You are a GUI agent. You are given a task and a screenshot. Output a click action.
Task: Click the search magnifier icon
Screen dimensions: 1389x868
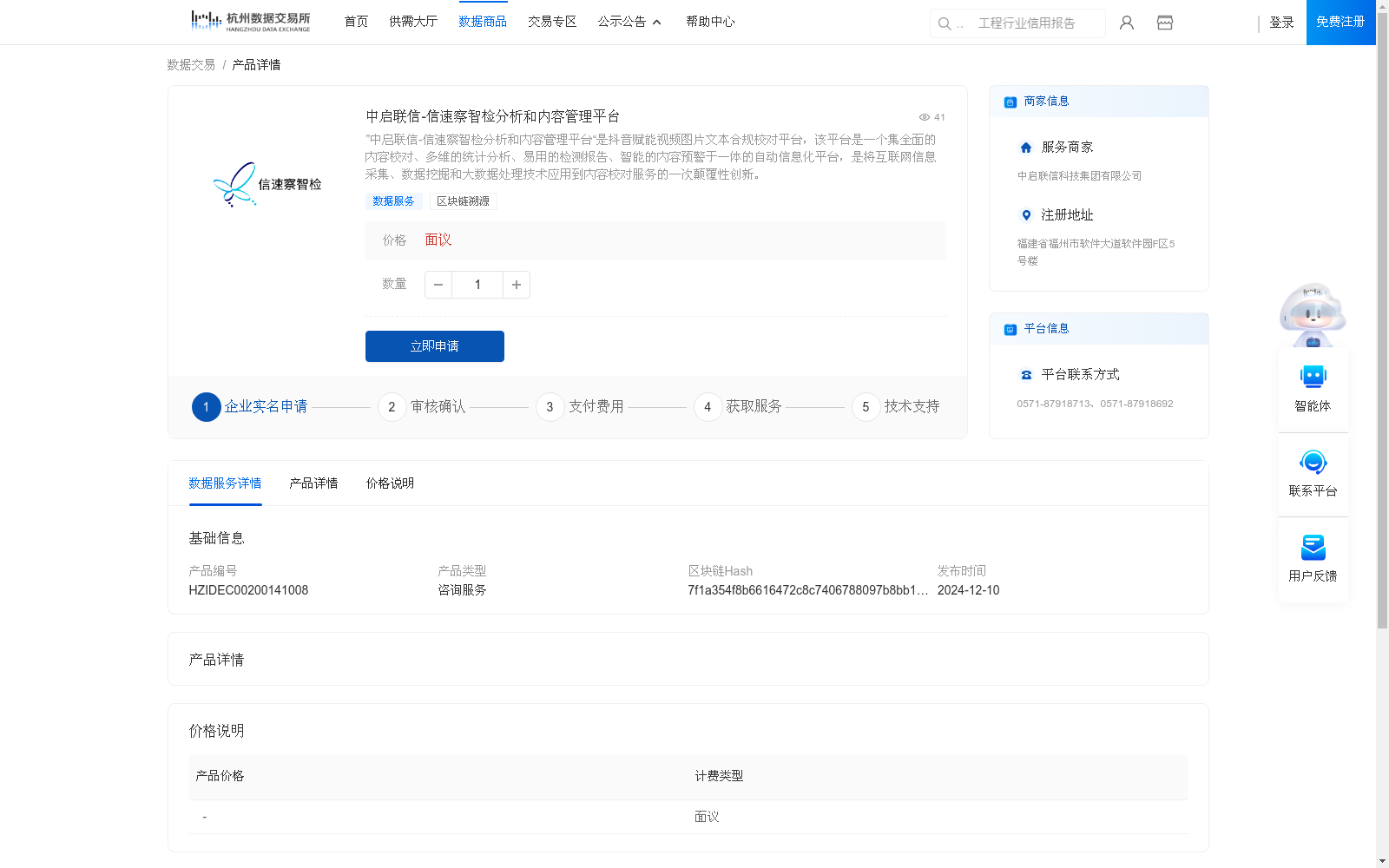coord(945,23)
